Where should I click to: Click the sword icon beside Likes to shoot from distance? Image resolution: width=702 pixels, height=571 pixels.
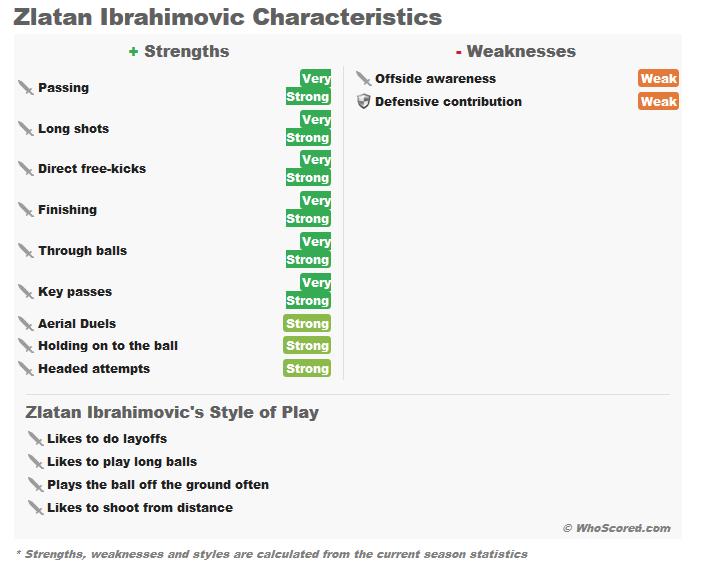click(x=36, y=508)
